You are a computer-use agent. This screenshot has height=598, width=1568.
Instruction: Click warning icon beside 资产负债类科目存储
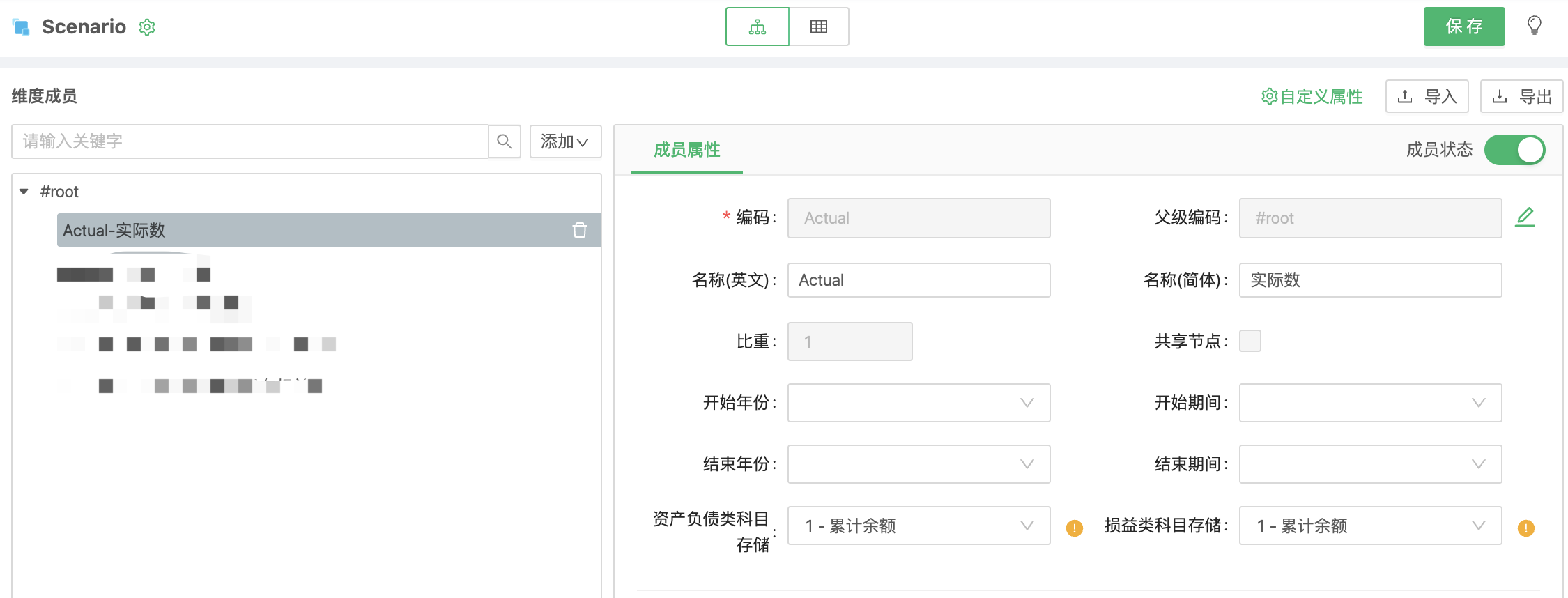[x=1075, y=528]
